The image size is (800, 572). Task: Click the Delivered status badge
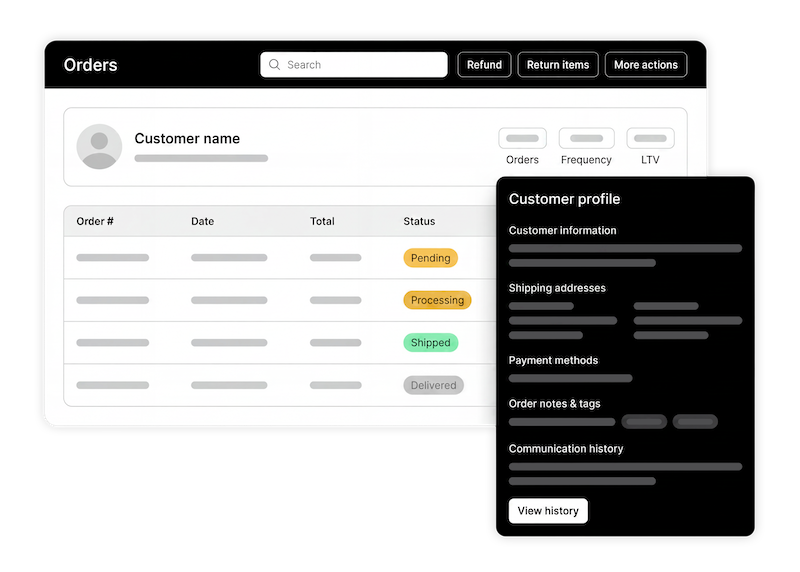coord(434,385)
